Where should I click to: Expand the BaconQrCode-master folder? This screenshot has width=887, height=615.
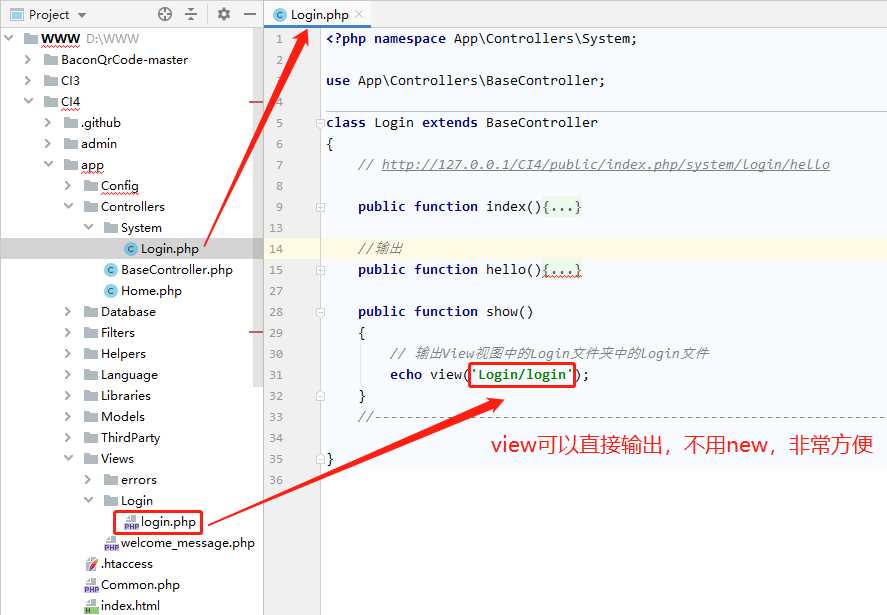pyautogui.click(x=28, y=59)
